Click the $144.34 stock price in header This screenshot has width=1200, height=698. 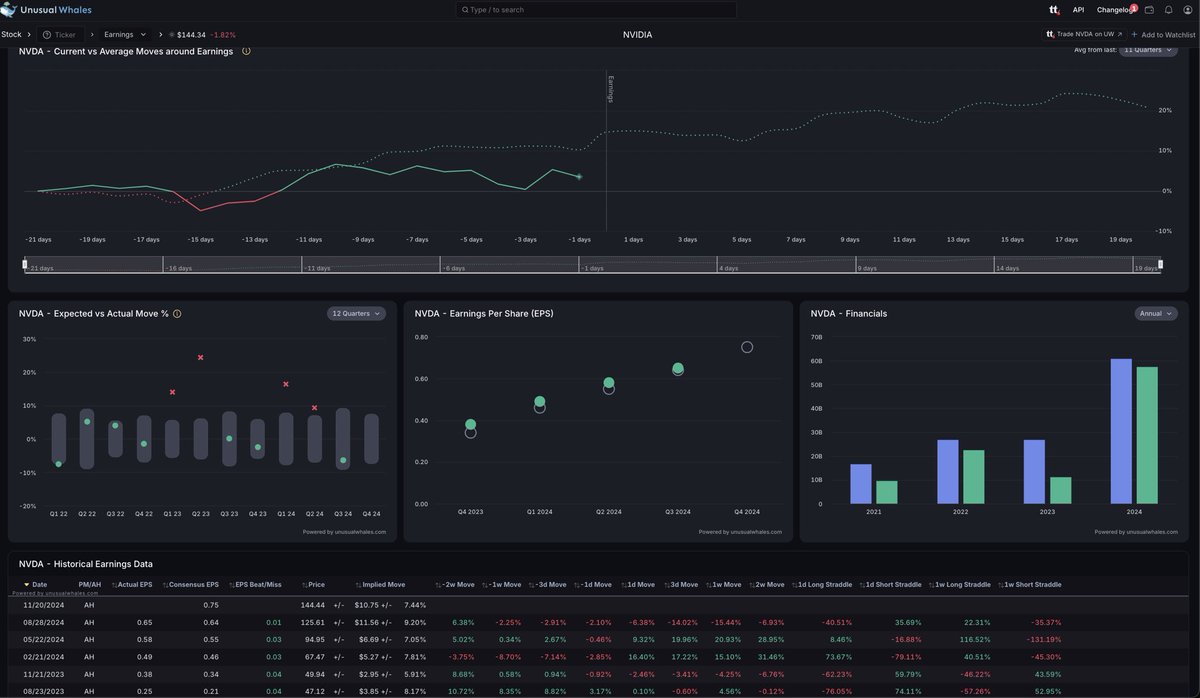[191, 35]
